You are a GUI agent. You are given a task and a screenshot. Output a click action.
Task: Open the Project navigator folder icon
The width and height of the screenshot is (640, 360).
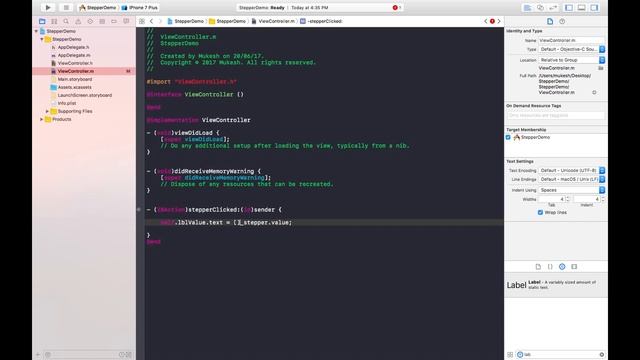coord(42,21)
